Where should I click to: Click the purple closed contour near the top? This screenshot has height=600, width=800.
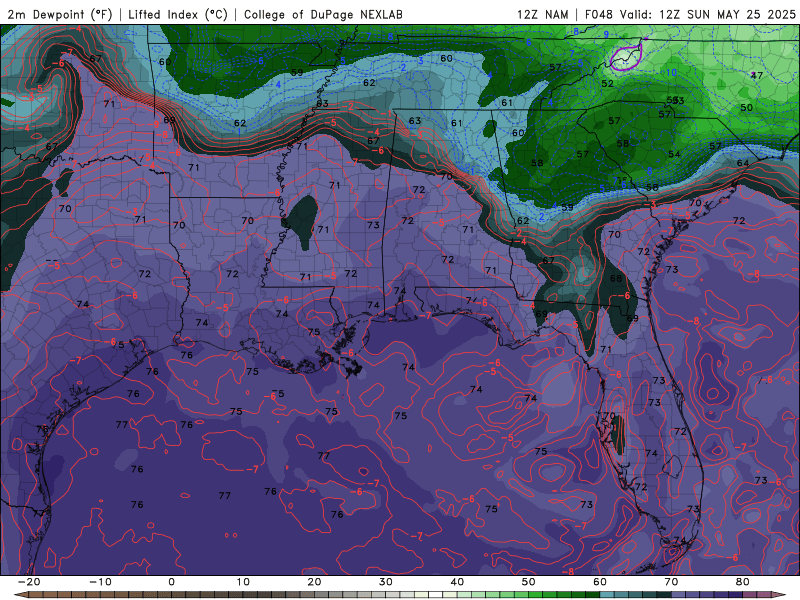[x=626, y=57]
